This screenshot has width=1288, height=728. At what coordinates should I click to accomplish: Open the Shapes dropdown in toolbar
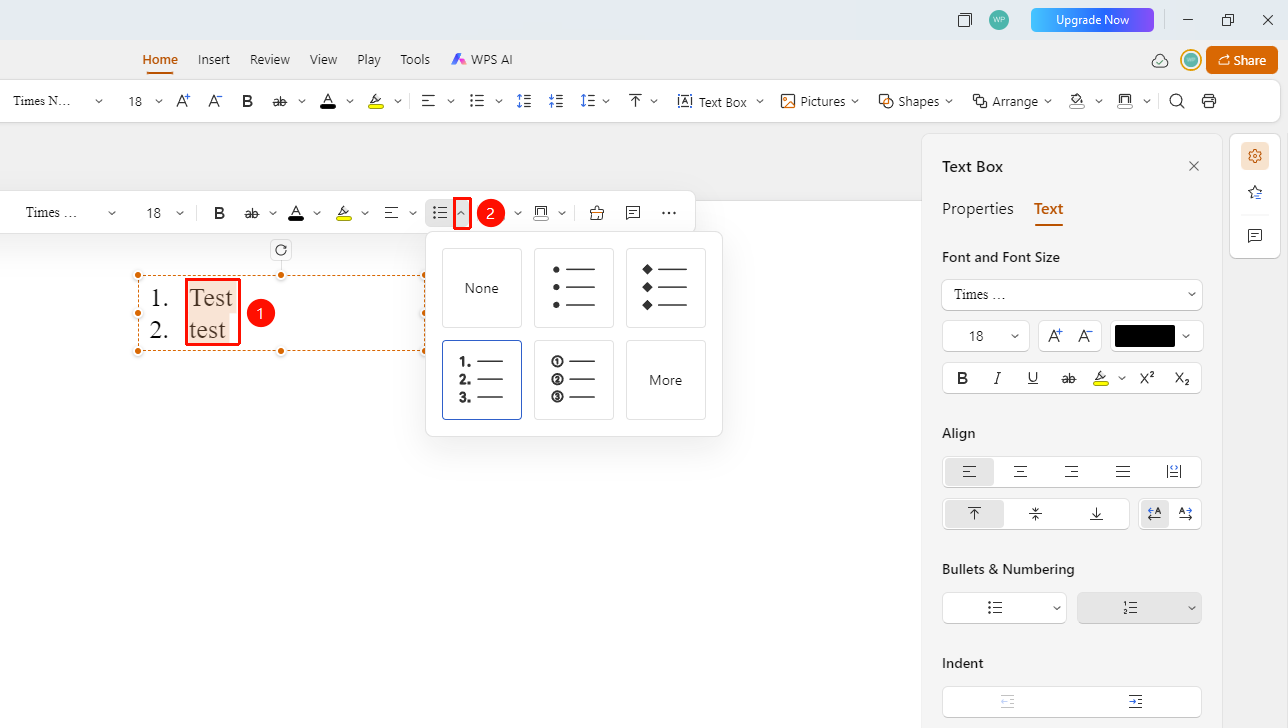tap(916, 101)
